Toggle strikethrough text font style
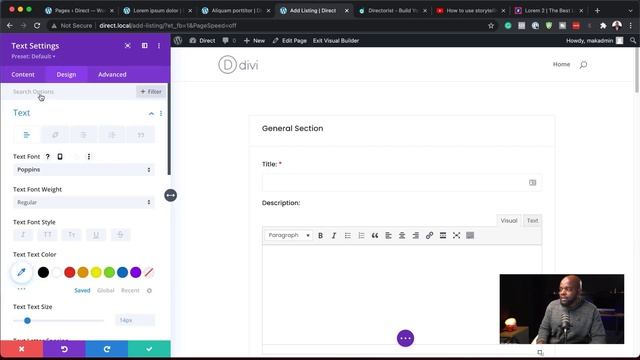Screen dimensions: 640x360 coord(120,235)
